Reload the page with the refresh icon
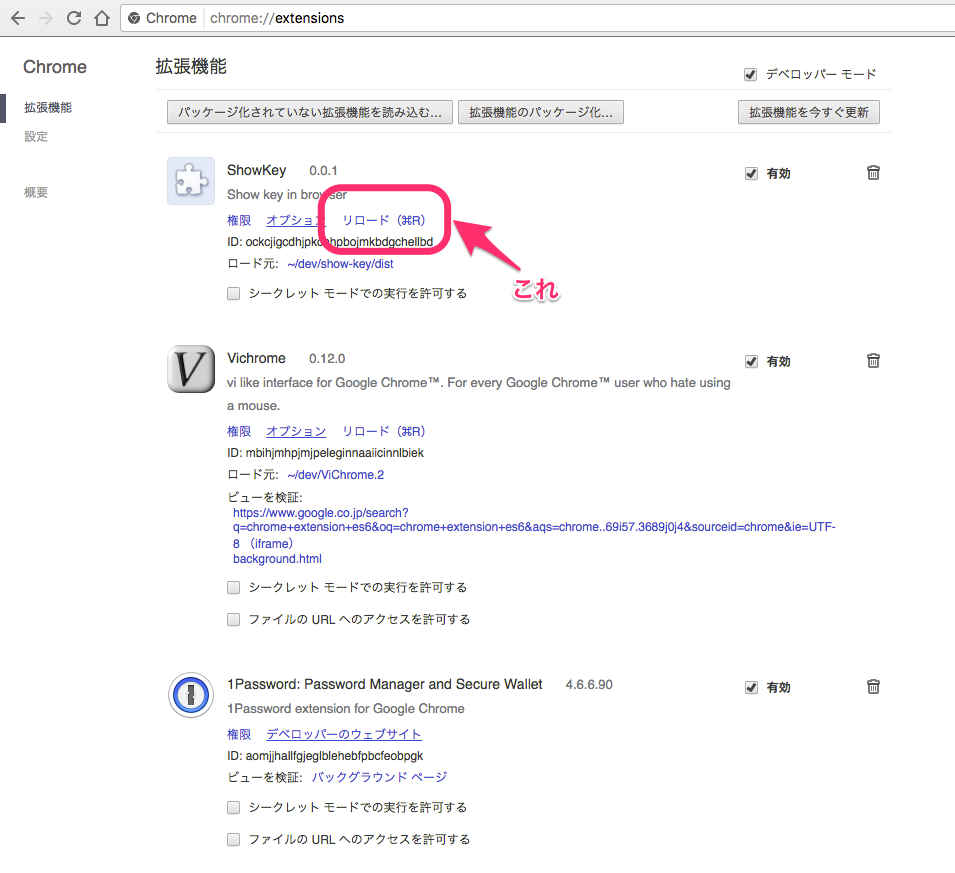This screenshot has height=873, width=955. tap(74, 18)
